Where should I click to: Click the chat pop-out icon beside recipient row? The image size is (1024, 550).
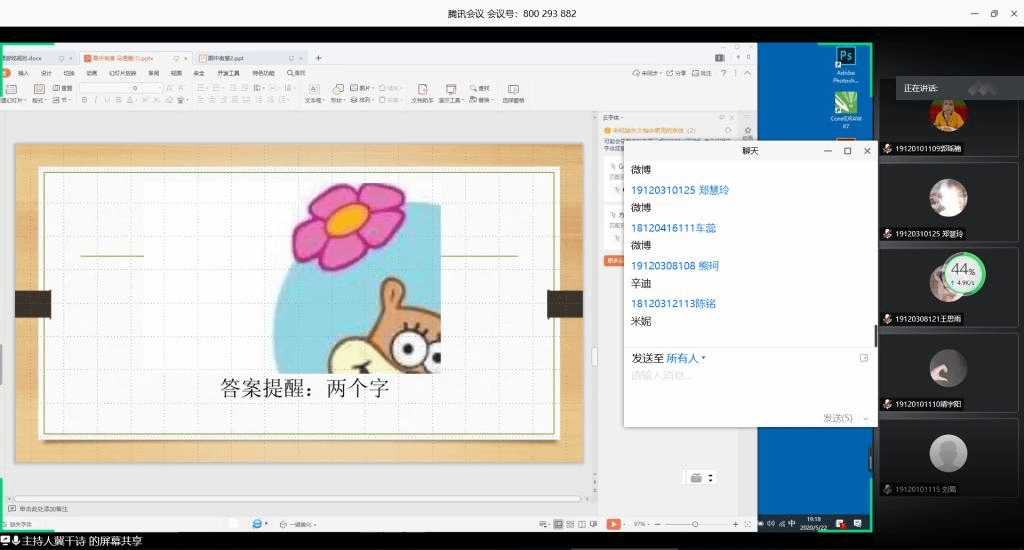(864, 358)
